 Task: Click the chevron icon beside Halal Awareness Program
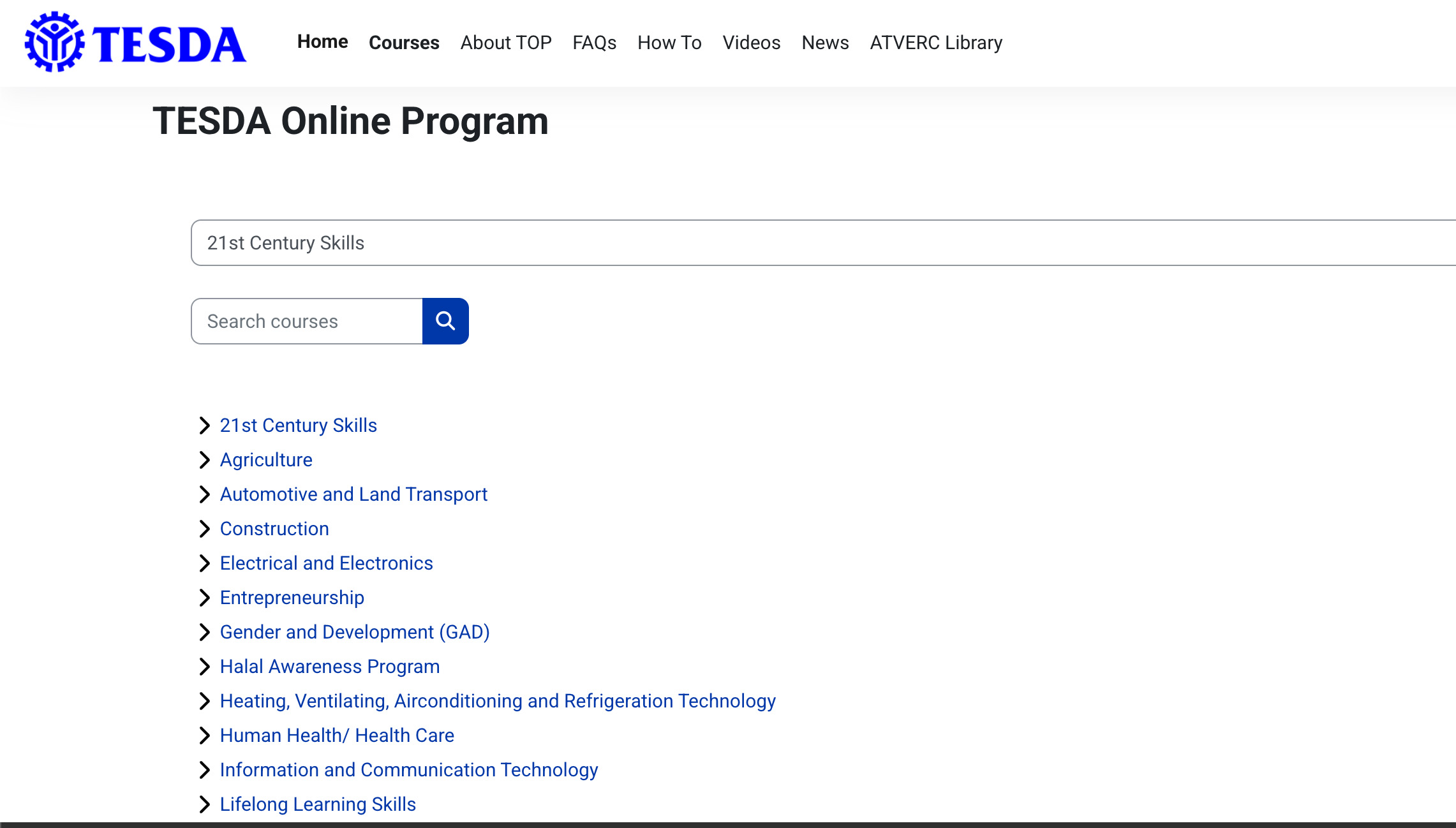pos(205,667)
